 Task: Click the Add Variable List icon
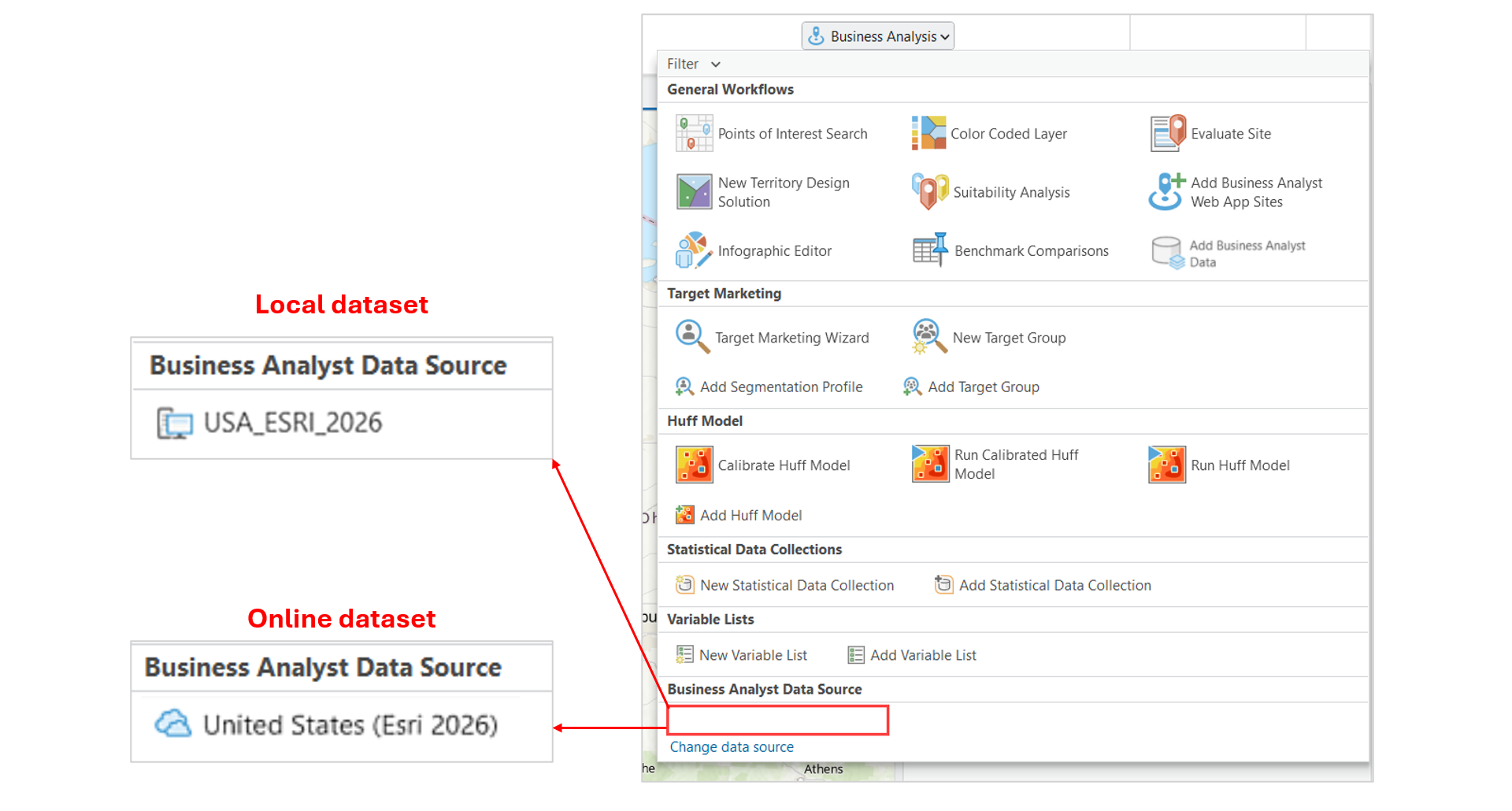[856, 655]
